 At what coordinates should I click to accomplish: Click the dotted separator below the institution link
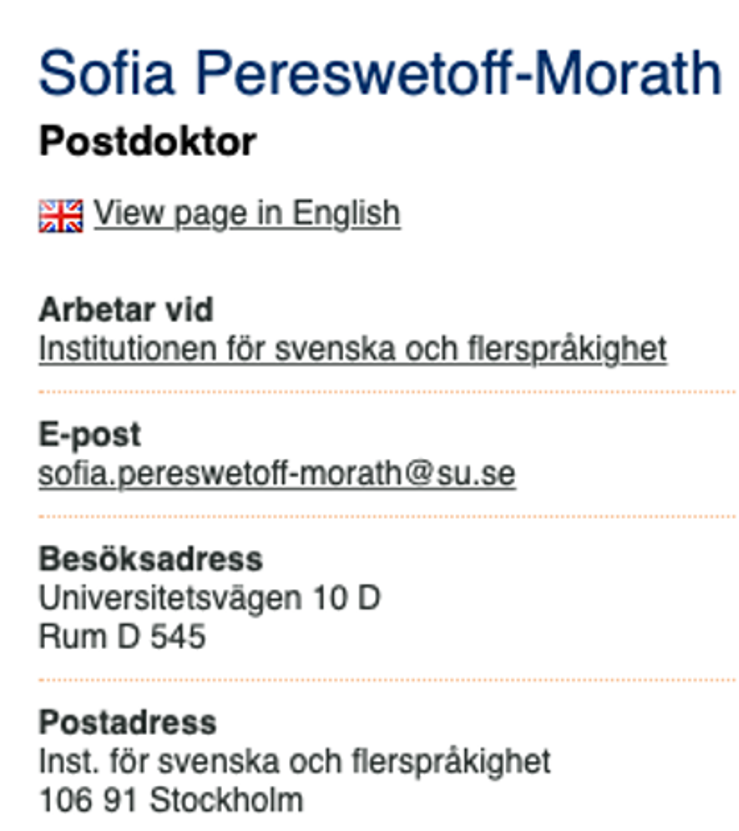[387, 392]
